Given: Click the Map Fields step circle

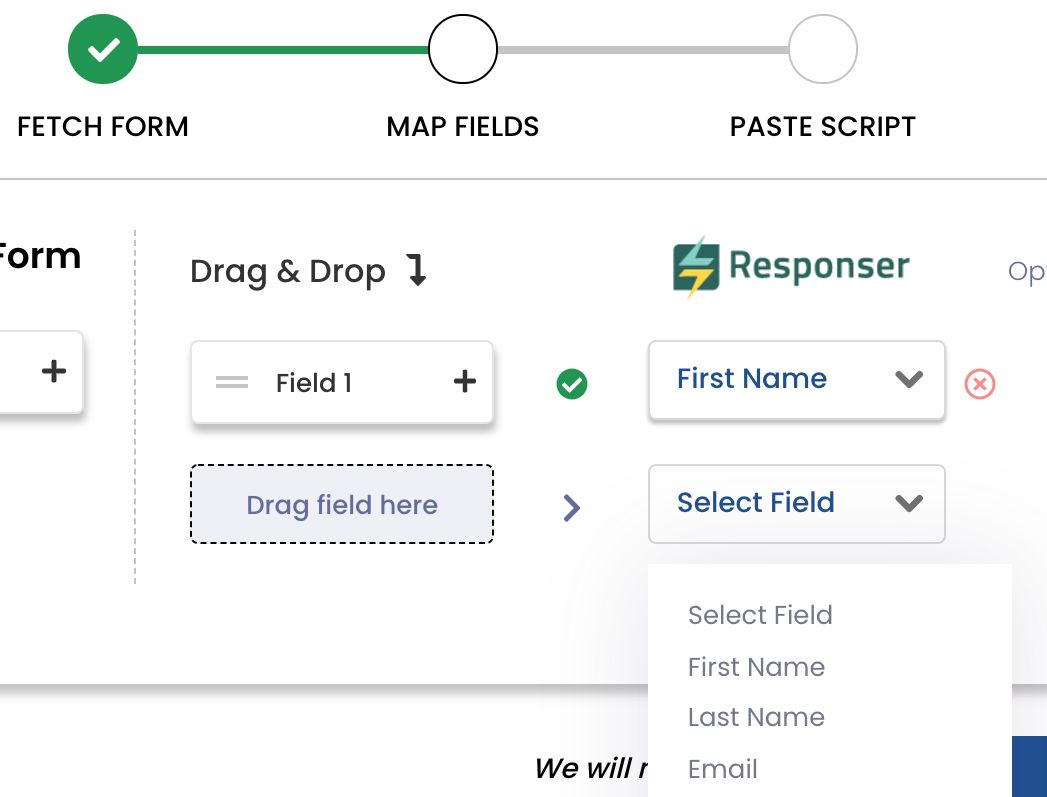Looking at the screenshot, I should coord(462,48).
